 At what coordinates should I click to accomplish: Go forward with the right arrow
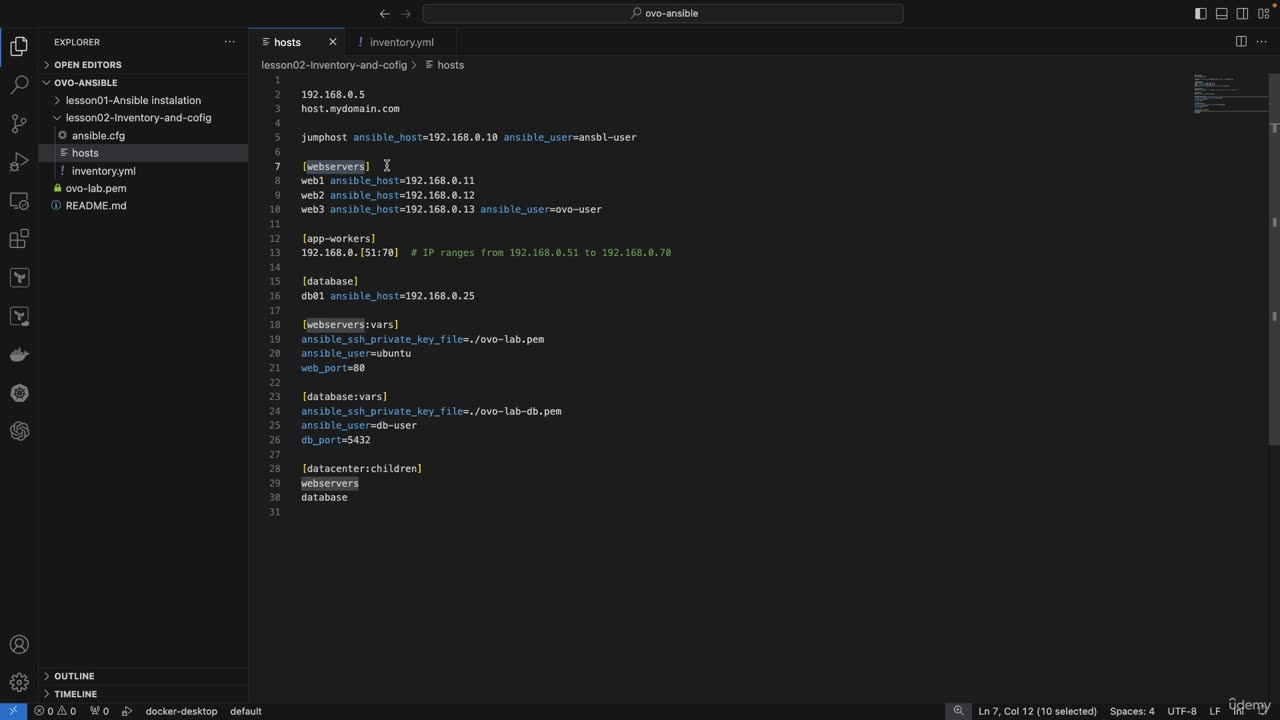pos(406,13)
